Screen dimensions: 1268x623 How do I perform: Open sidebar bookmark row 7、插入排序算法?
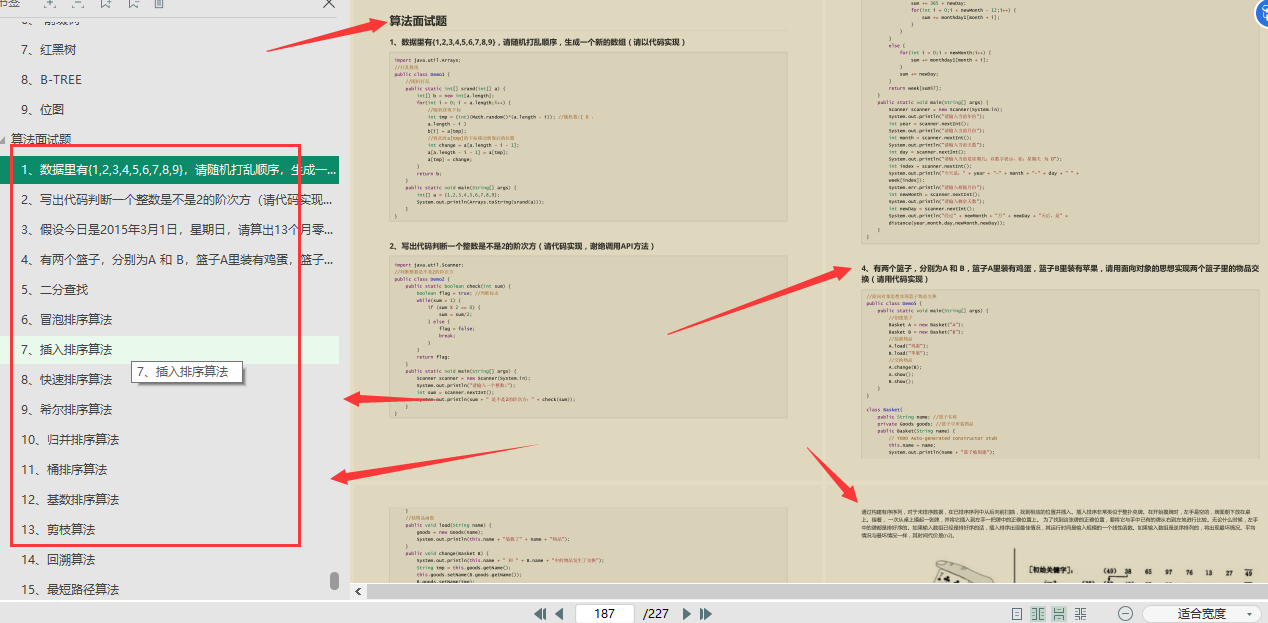[170, 349]
